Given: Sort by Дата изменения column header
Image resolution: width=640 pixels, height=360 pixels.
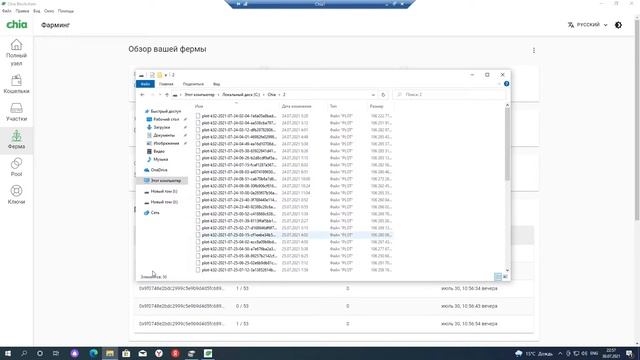Looking at the screenshot, I should [x=296, y=106].
